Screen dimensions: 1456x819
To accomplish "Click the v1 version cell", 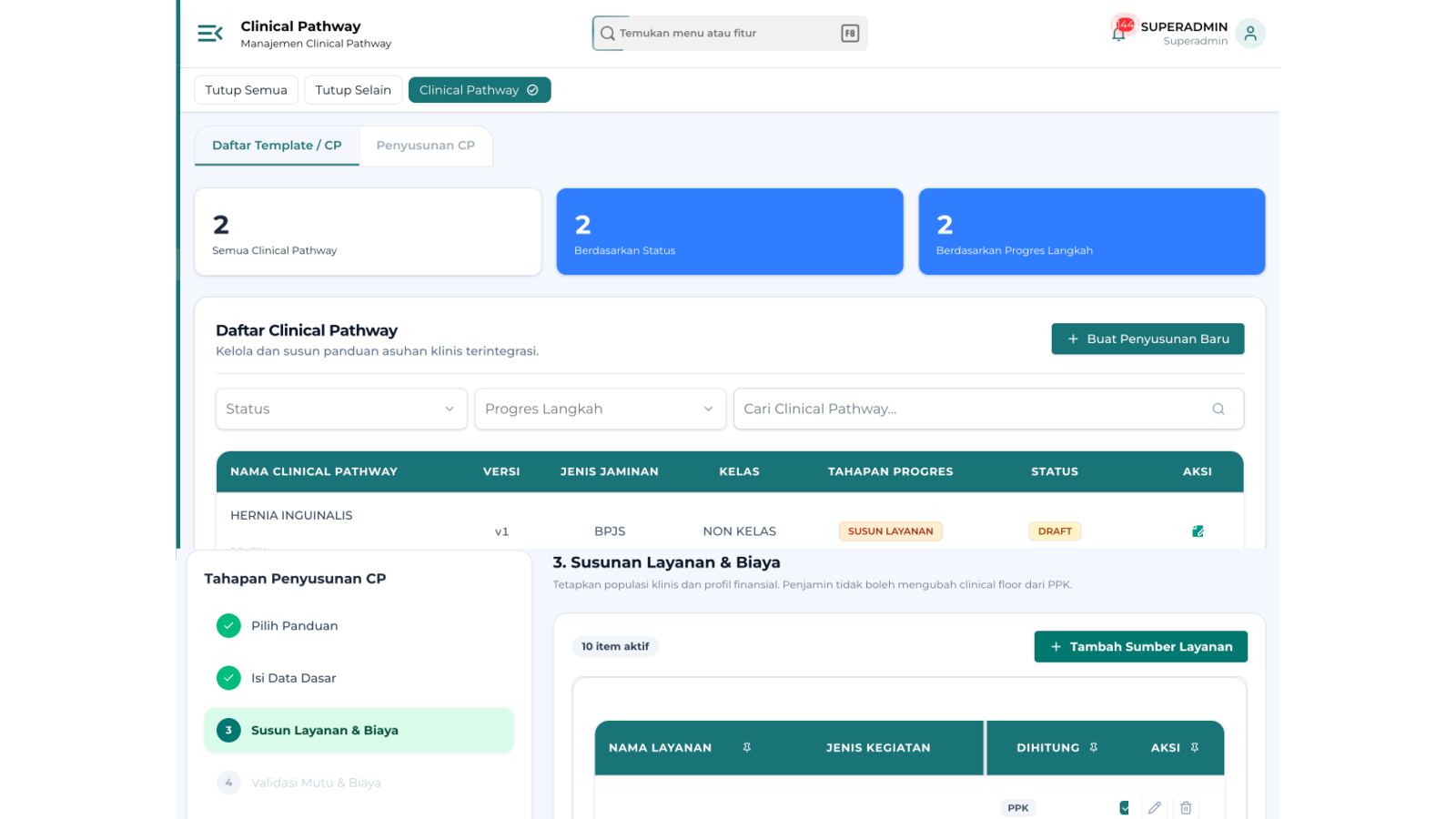I will coord(501,531).
